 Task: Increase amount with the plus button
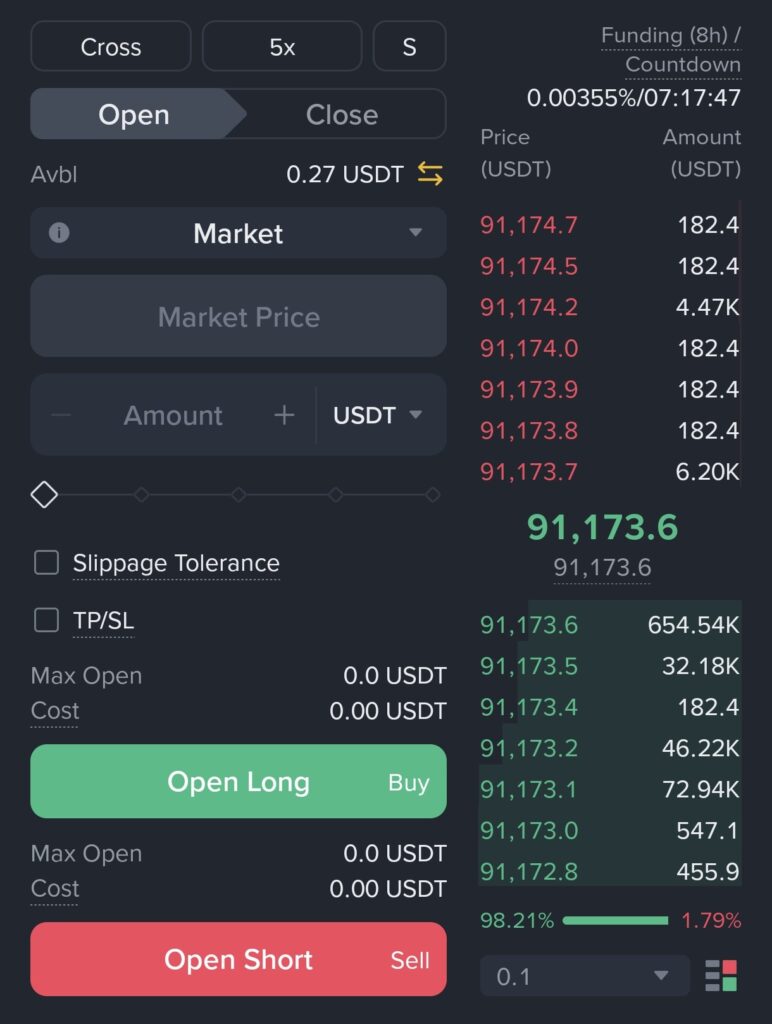pos(284,415)
